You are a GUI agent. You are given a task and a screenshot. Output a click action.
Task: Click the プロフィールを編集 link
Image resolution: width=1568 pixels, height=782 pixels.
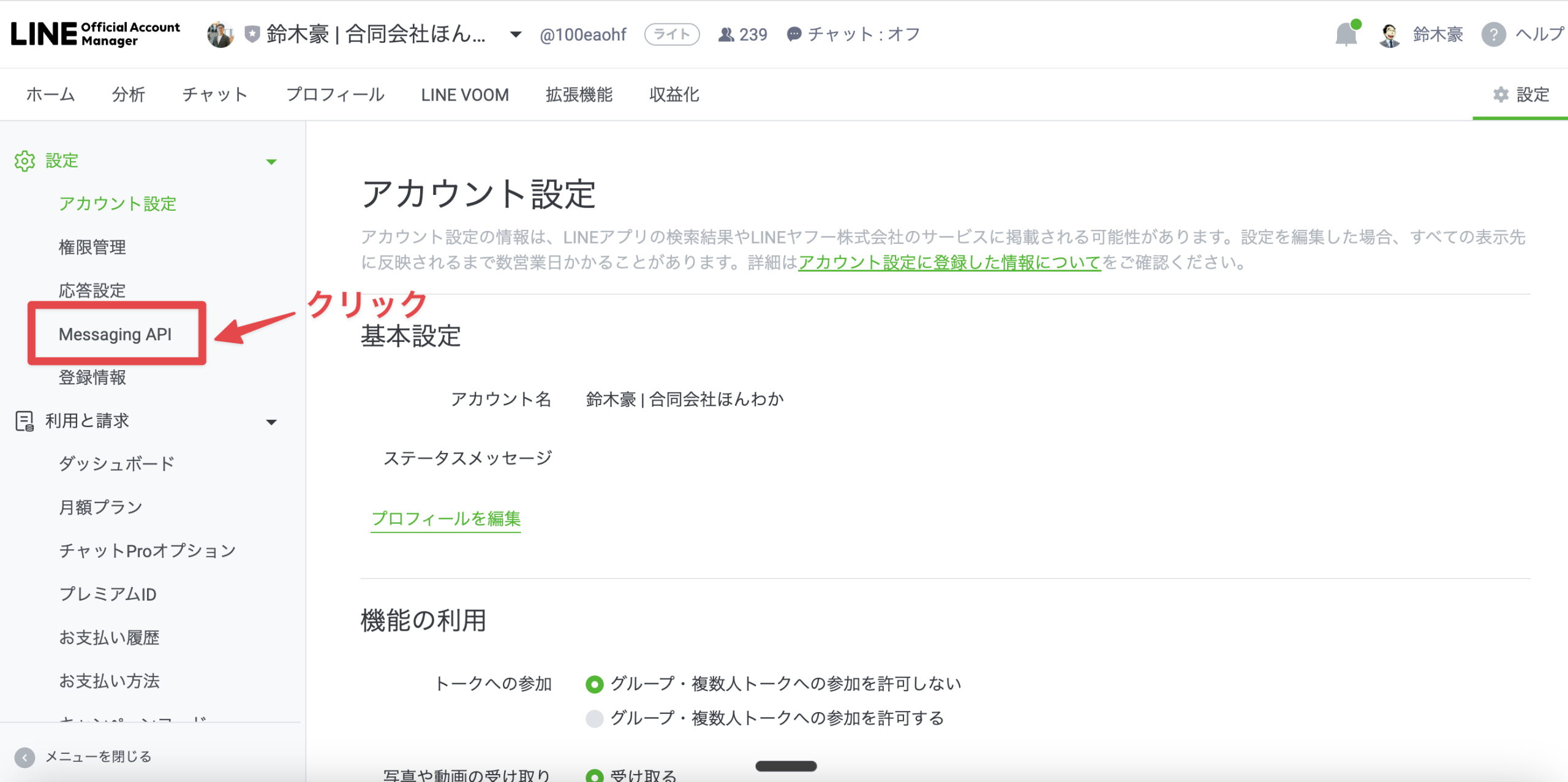coord(445,519)
